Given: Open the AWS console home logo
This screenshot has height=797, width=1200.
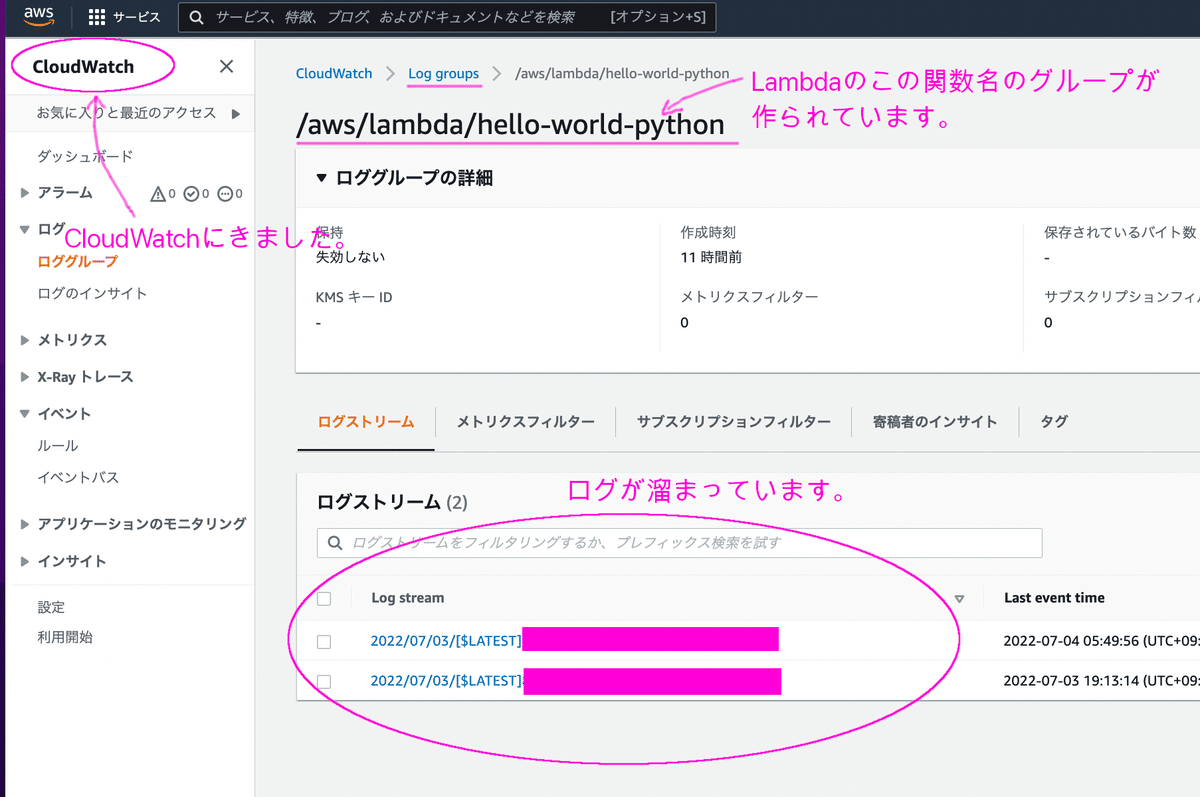Looking at the screenshot, I should 39,16.
